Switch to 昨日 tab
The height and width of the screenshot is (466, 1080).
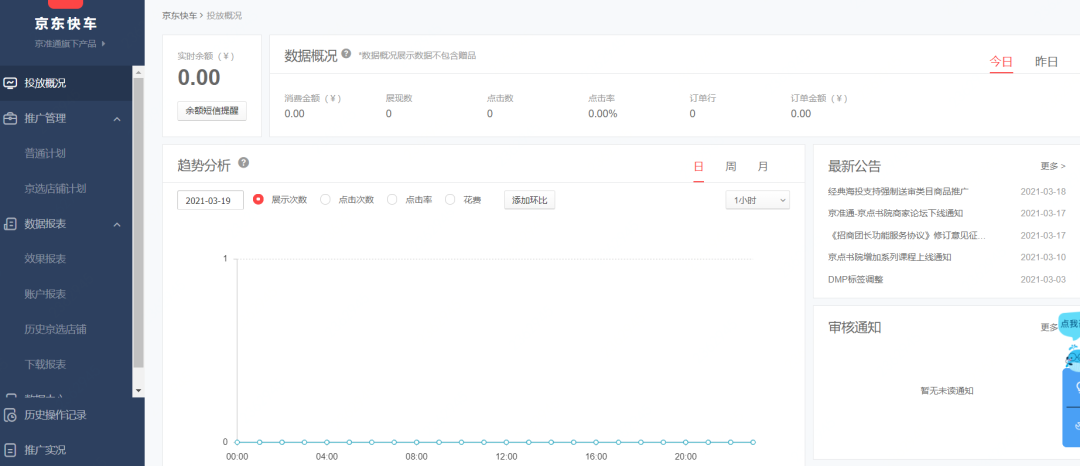(x=1046, y=62)
